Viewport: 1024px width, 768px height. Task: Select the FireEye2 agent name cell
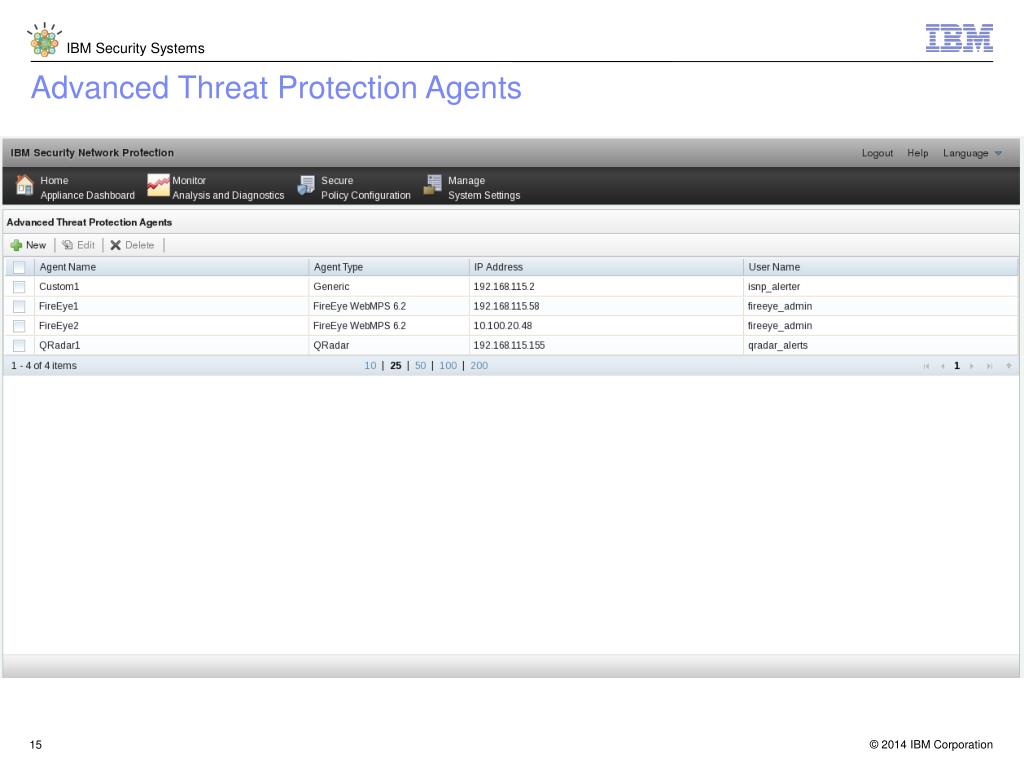[171, 326]
